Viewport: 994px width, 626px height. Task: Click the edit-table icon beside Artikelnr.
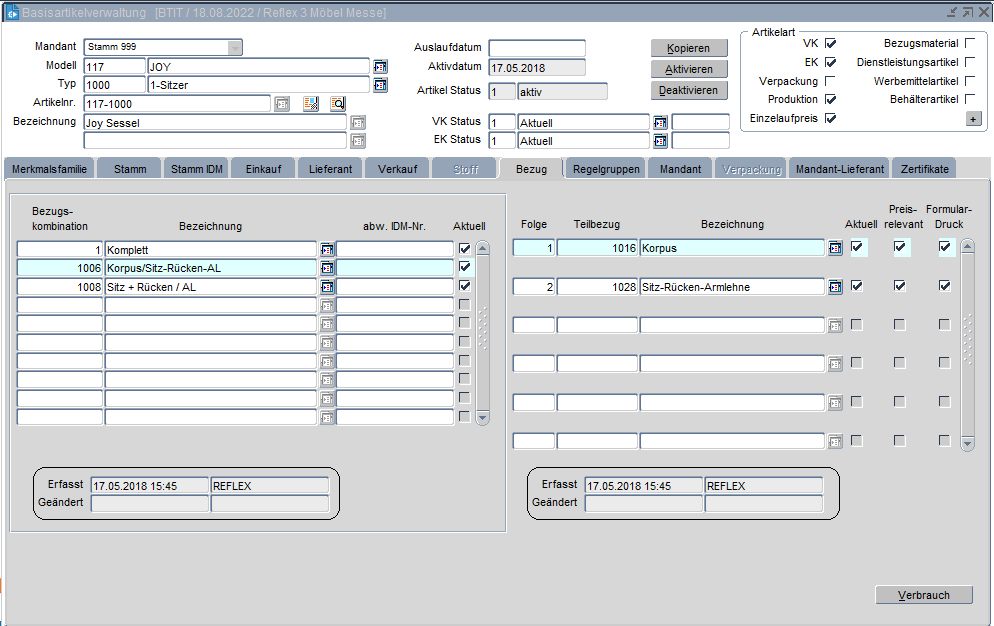pos(311,104)
